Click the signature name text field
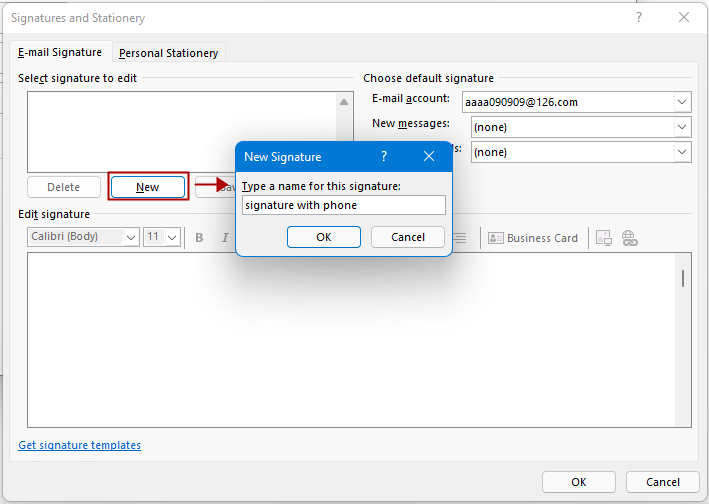 pos(343,205)
